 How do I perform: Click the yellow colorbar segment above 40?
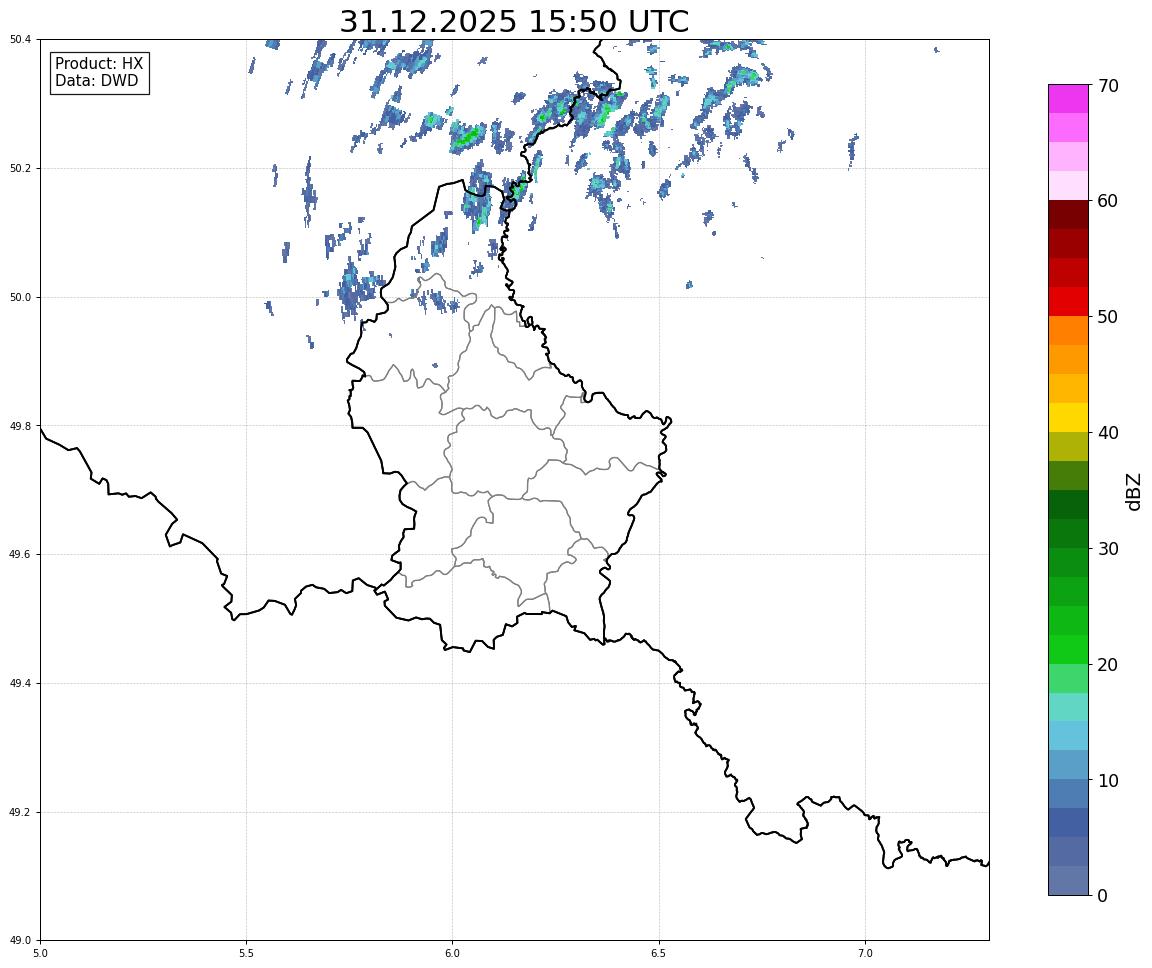(x=1068, y=417)
